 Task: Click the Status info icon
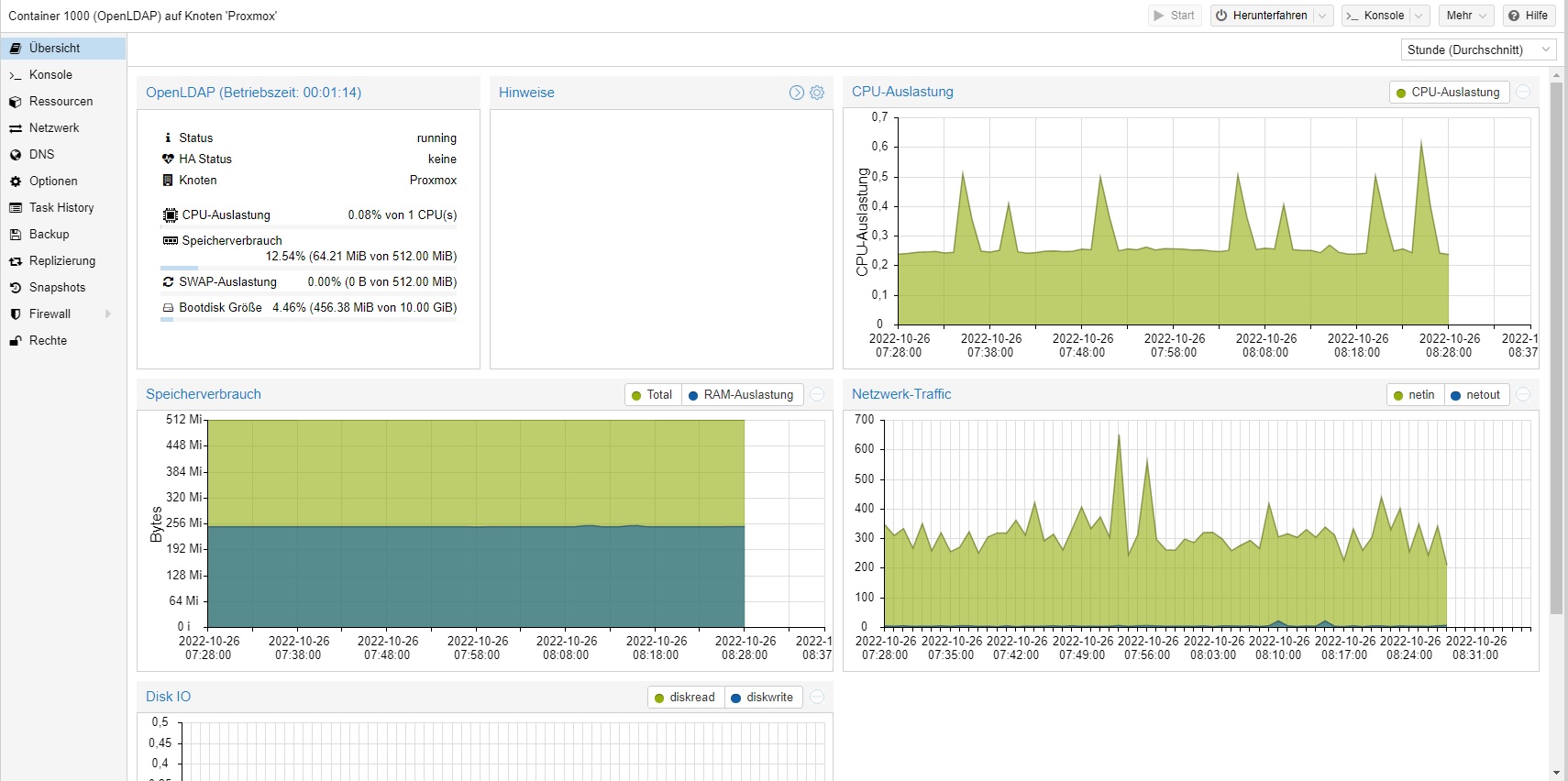pyautogui.click(x=168, y=137)
